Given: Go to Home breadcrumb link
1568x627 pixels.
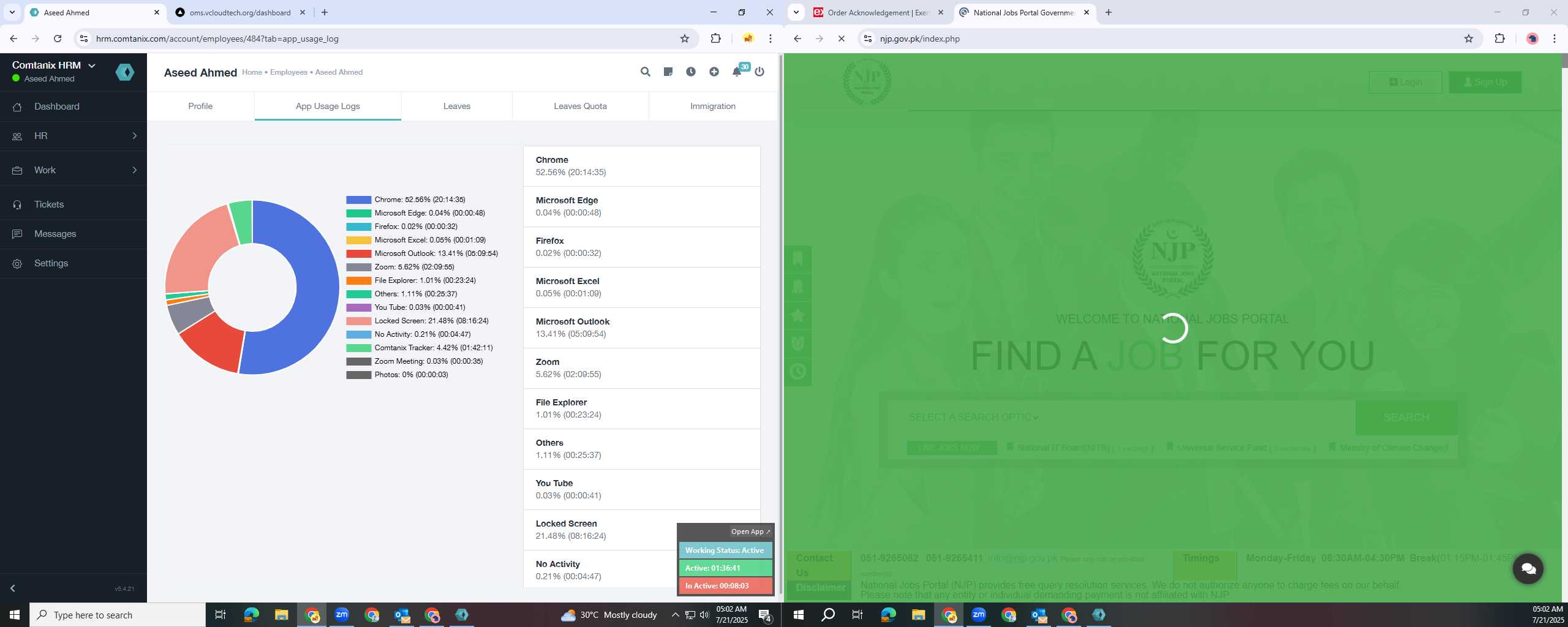Looking at the screenshot, I should coord(252,72).
